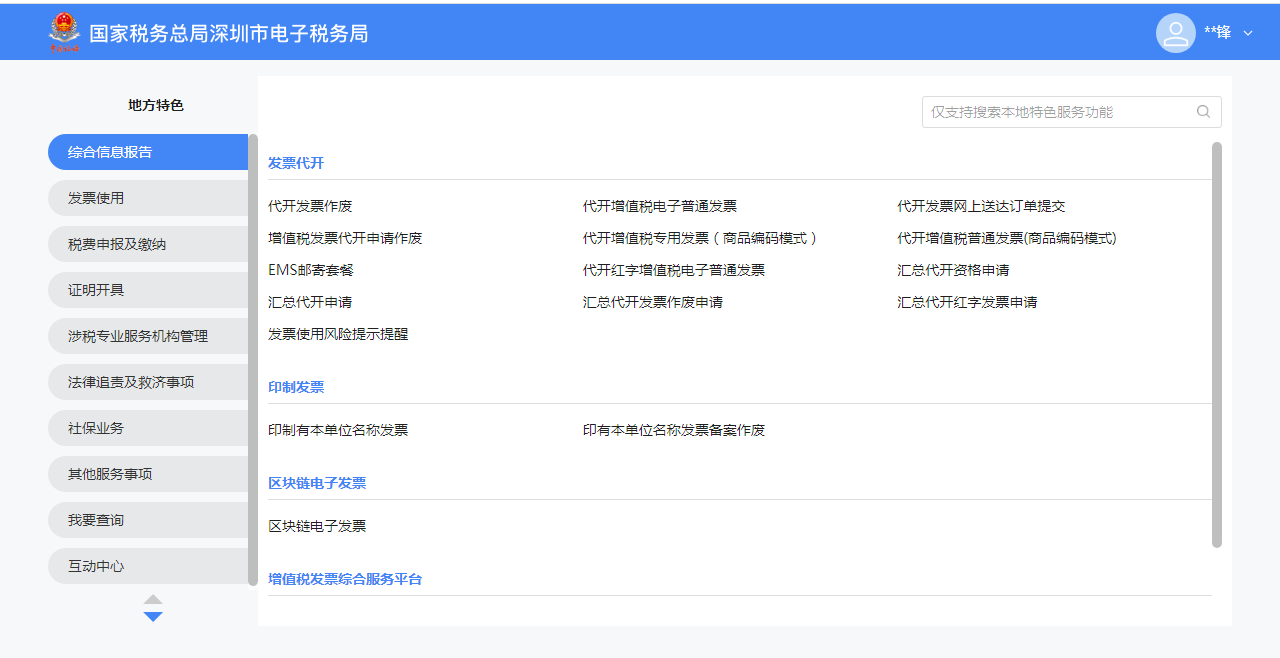Click the search magnifier icon
The image size is (1280, 658).
coord(1203,112)
